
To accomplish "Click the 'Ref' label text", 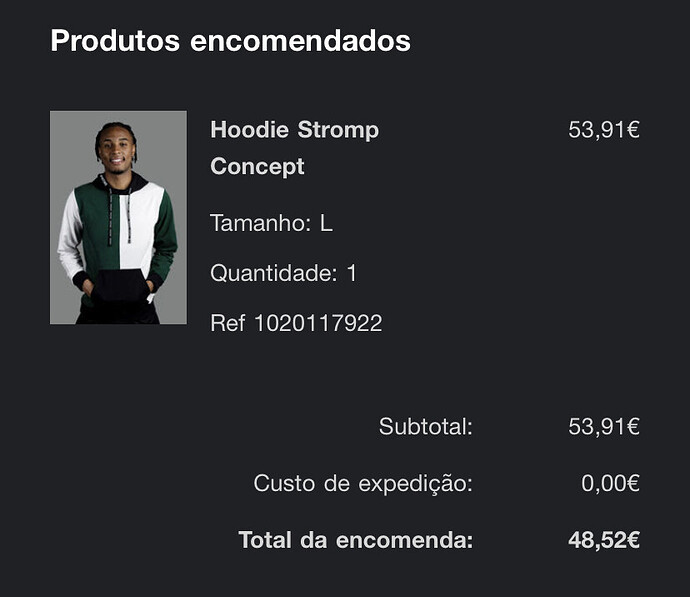I will click(x=228, y=323).
